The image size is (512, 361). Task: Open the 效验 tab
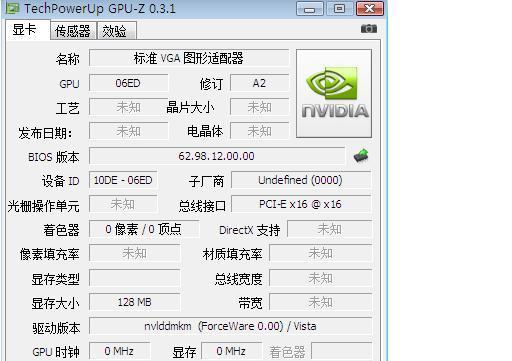point(117,31)
